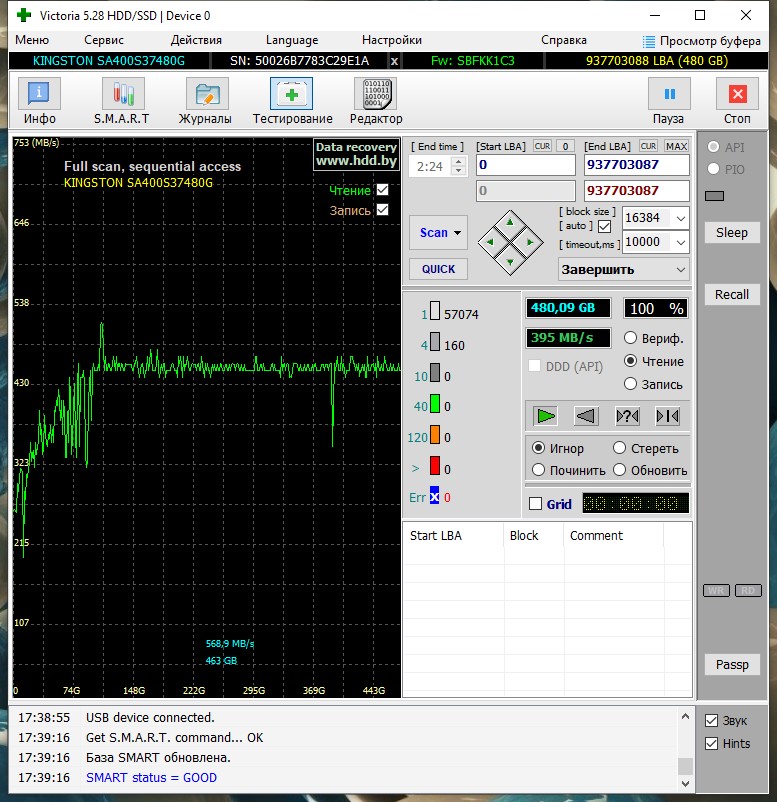Click the blue Err marker icon

434,496
